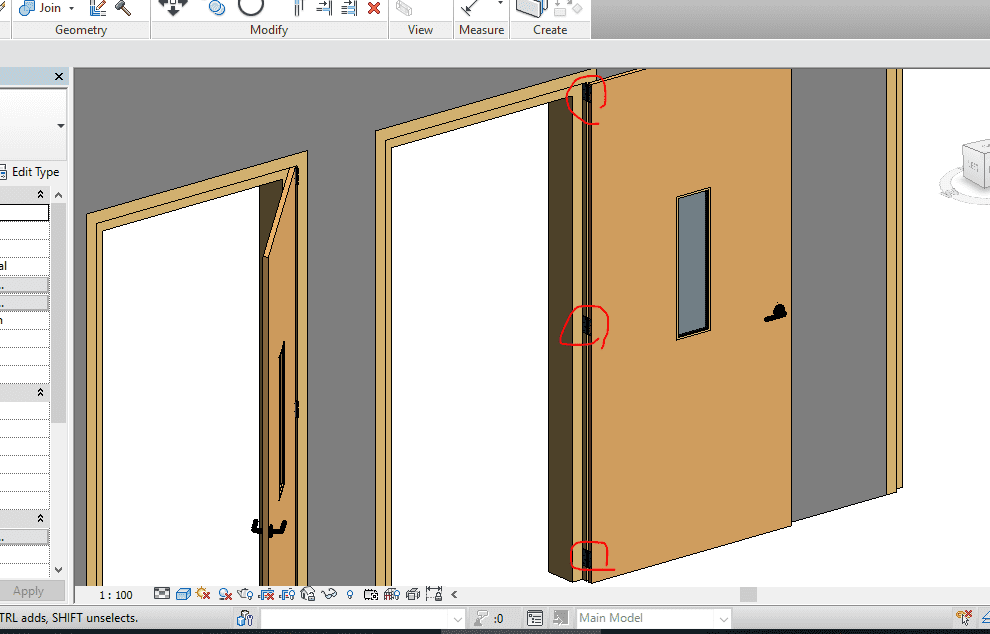Click the Measure panel label
990x634 pixels.
pyautogui.click(x=481, y=30)
